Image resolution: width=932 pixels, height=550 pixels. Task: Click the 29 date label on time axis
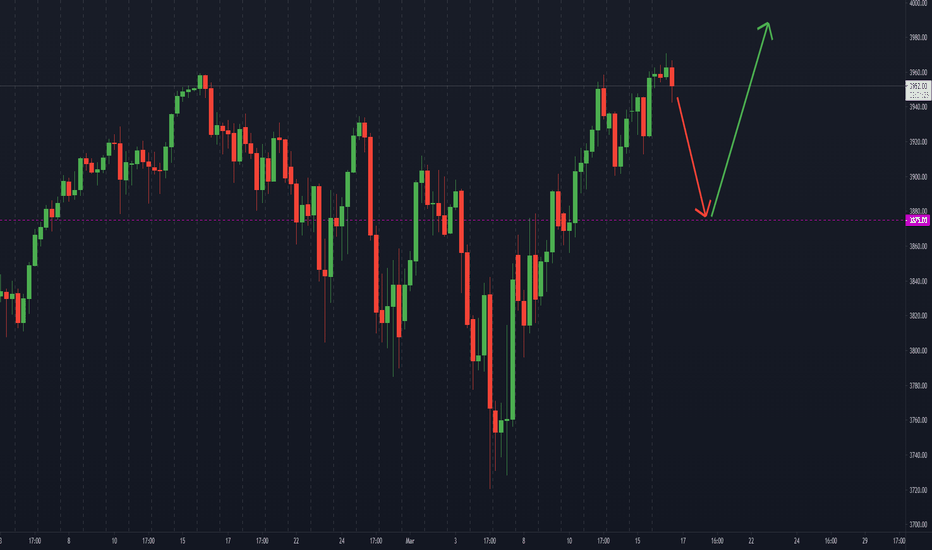click(865, 541)
